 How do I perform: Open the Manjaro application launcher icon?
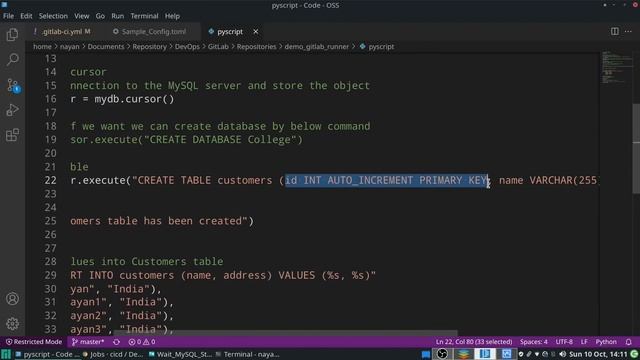tap(6, 354)
